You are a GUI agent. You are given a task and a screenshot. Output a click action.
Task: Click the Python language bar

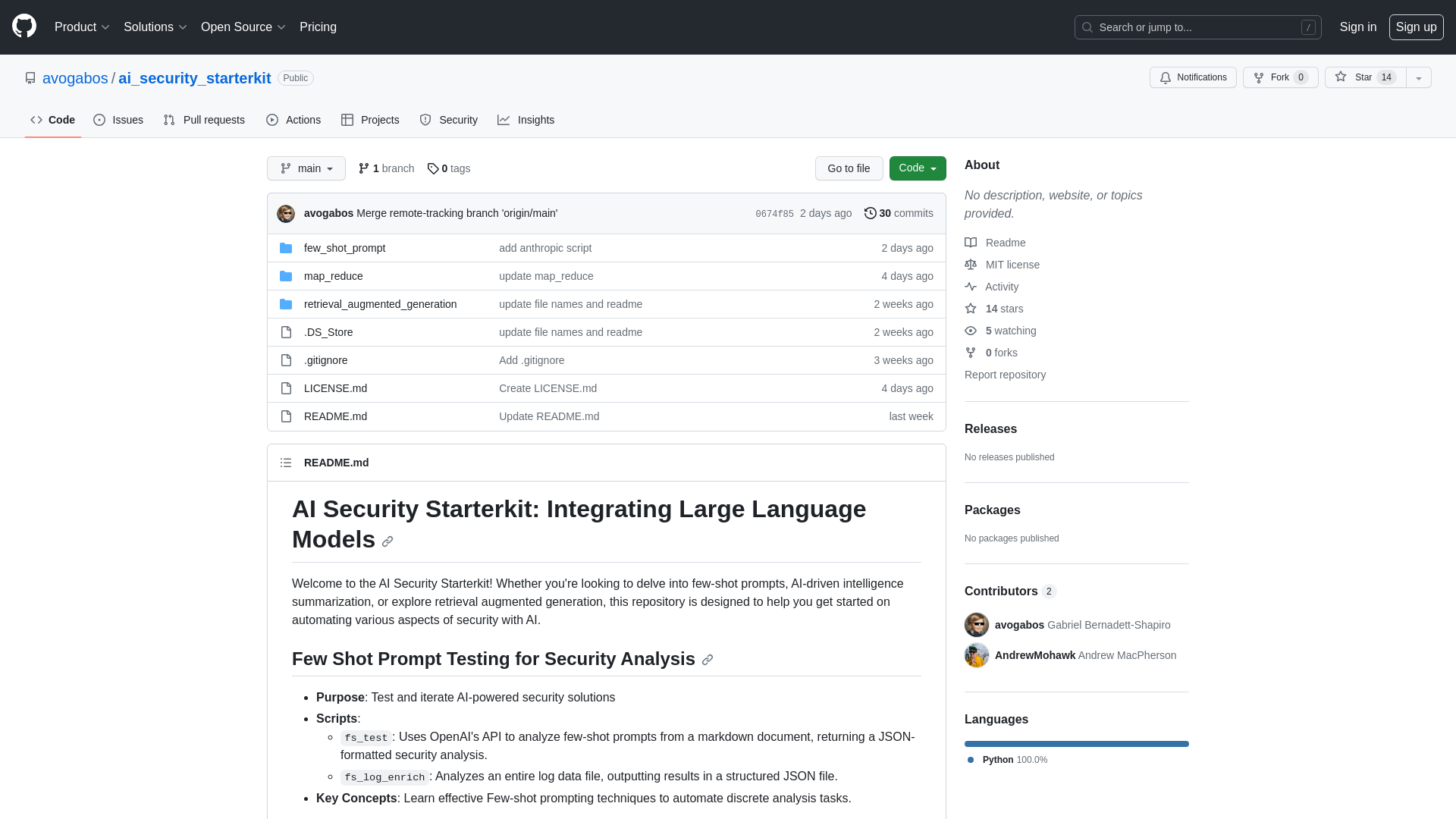(x=1077, y=744)
